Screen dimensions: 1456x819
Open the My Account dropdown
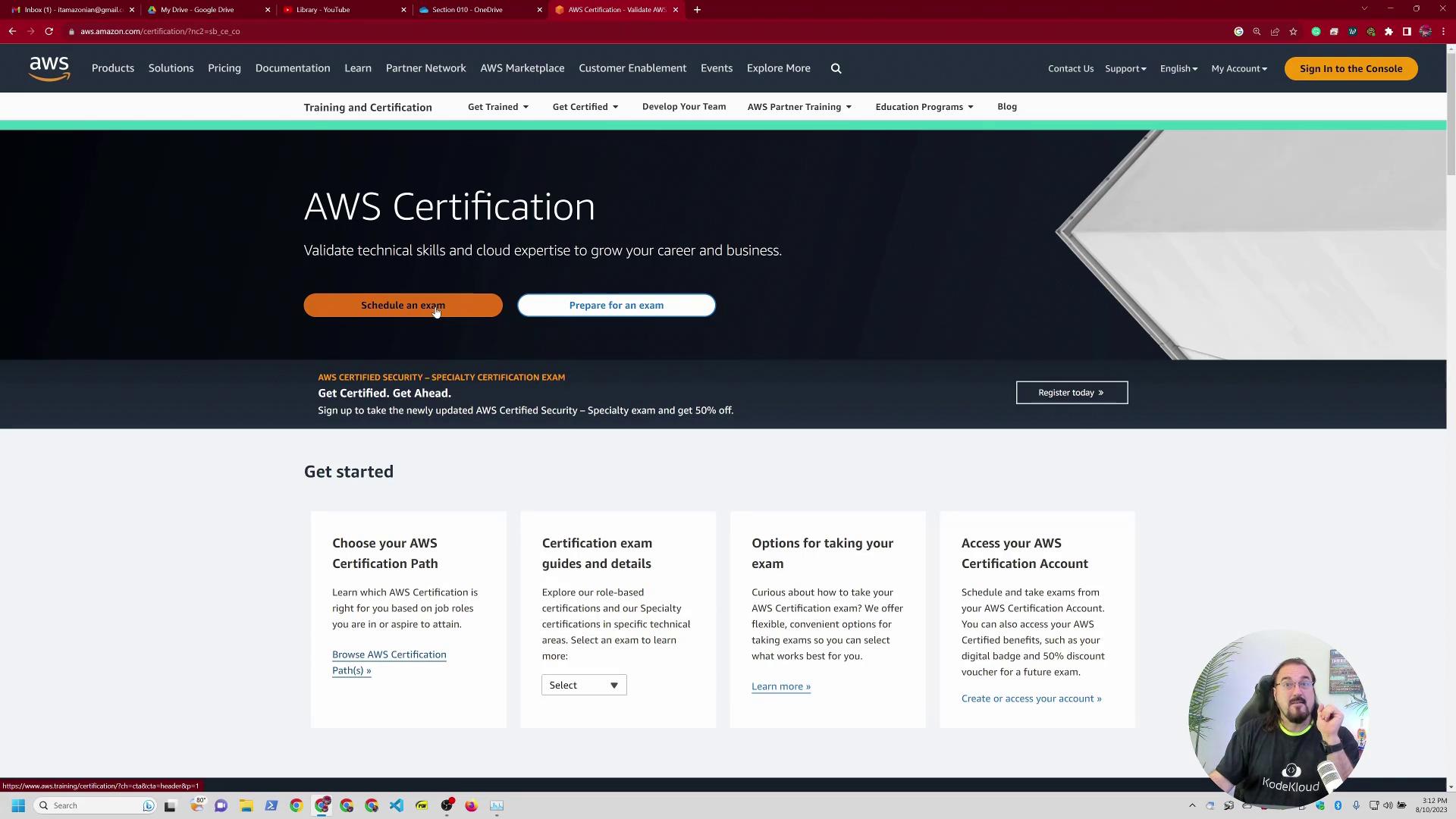coord(1238,68)
